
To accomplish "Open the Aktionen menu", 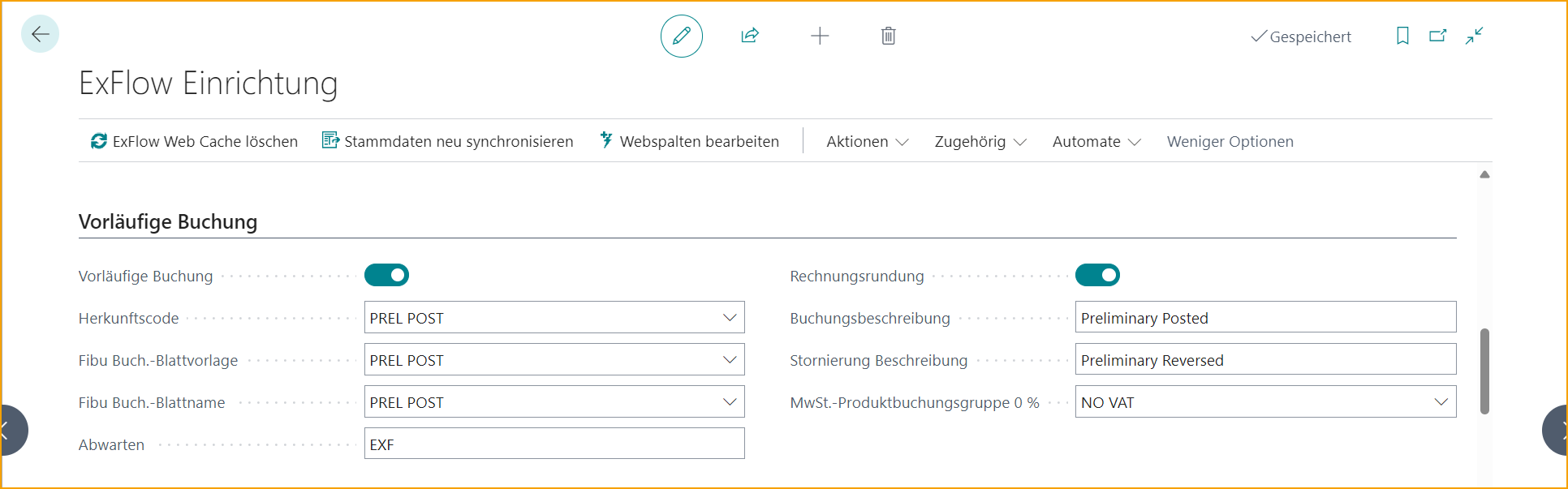I will coord(867,141).
